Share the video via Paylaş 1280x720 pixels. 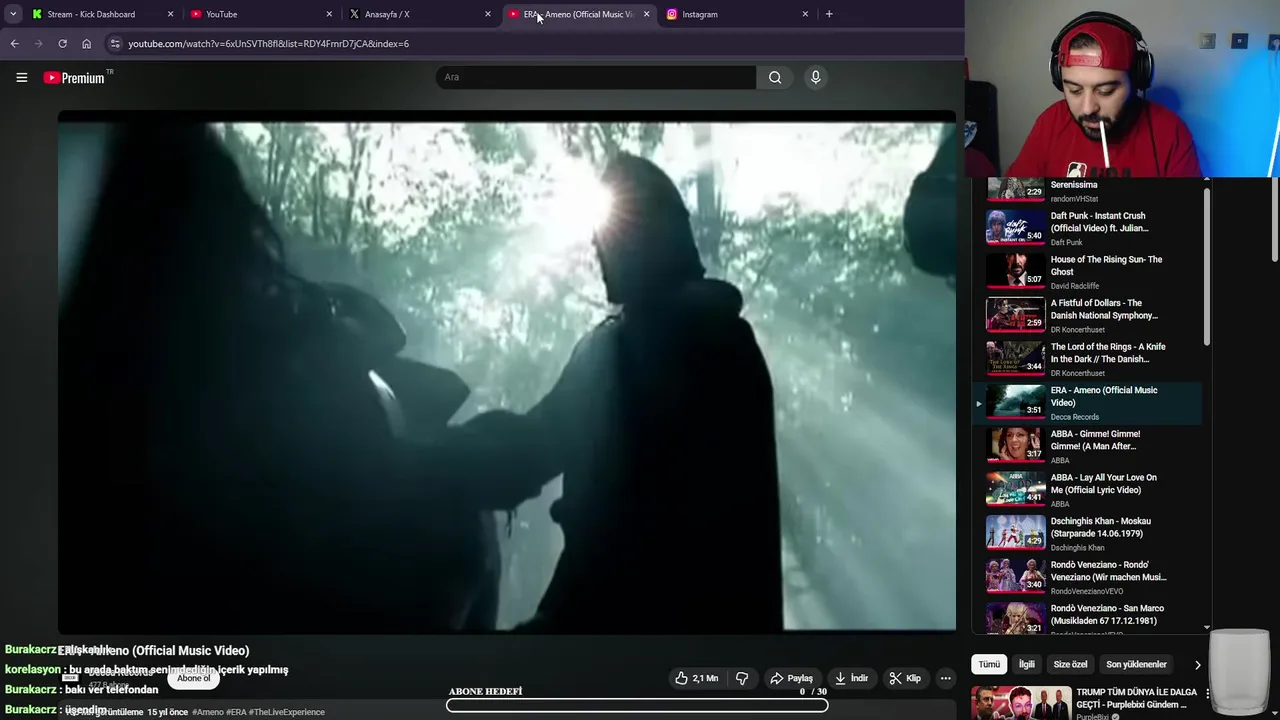click(x=790, y=678)
